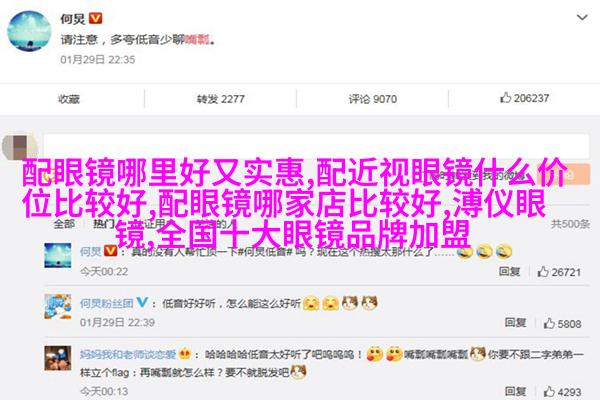Image resolution: width=600 pixels, height=400 pixels.
Task: Click the blue V badge next to 何炅粉丝团
Action: tap(142, 302)
